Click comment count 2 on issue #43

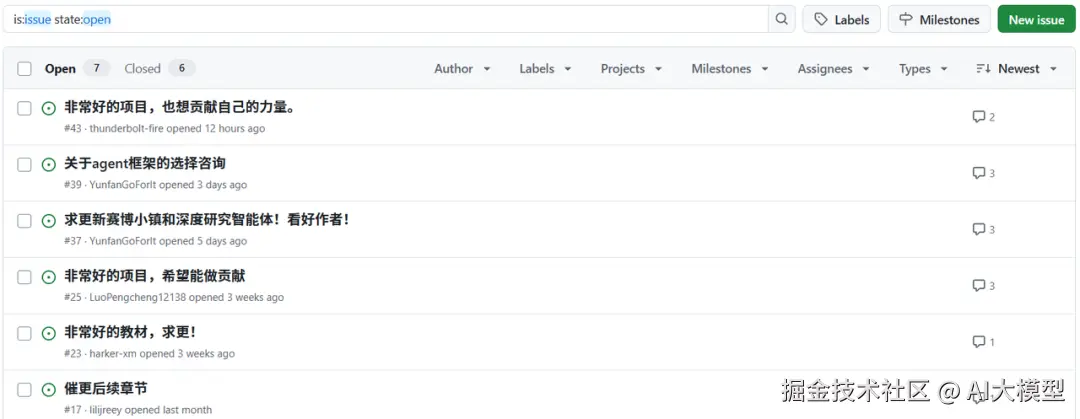992,117
